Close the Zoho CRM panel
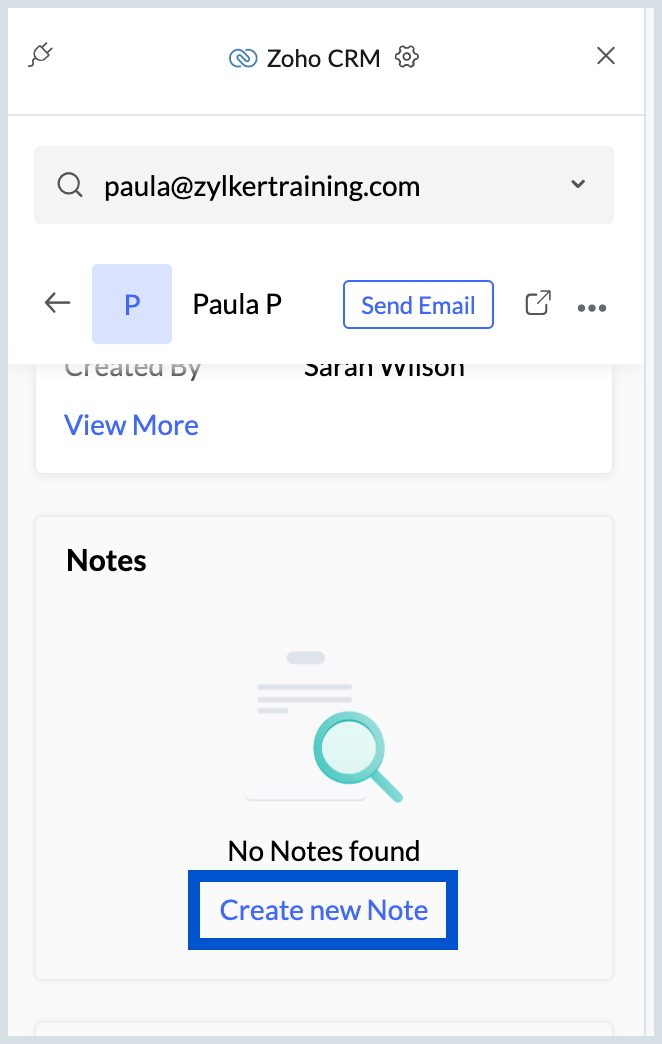This screenshot has height=1044, width=662. (605, 56)
